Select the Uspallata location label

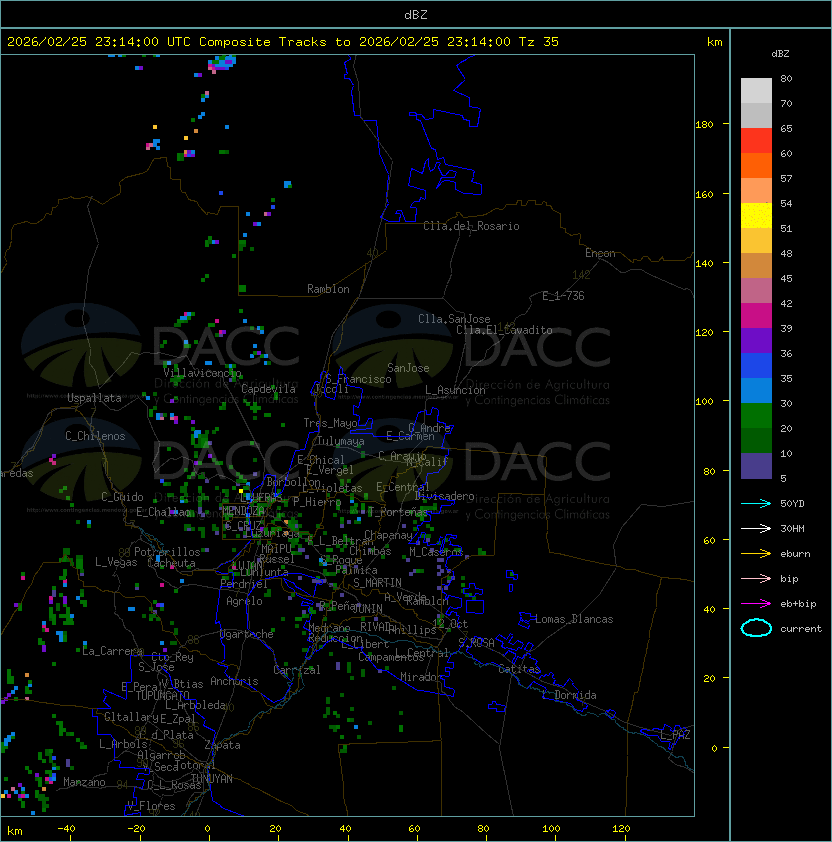pos(94,398)
